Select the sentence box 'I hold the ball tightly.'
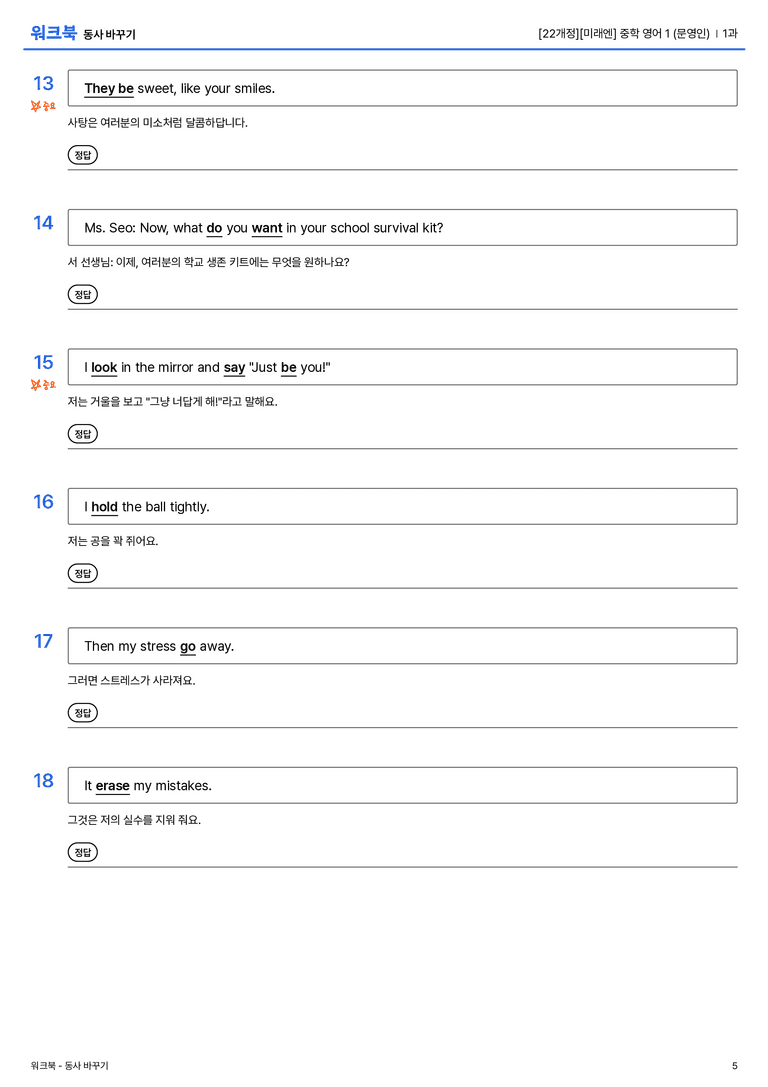This screenshot has height=1087, width=768. point(403,507)
